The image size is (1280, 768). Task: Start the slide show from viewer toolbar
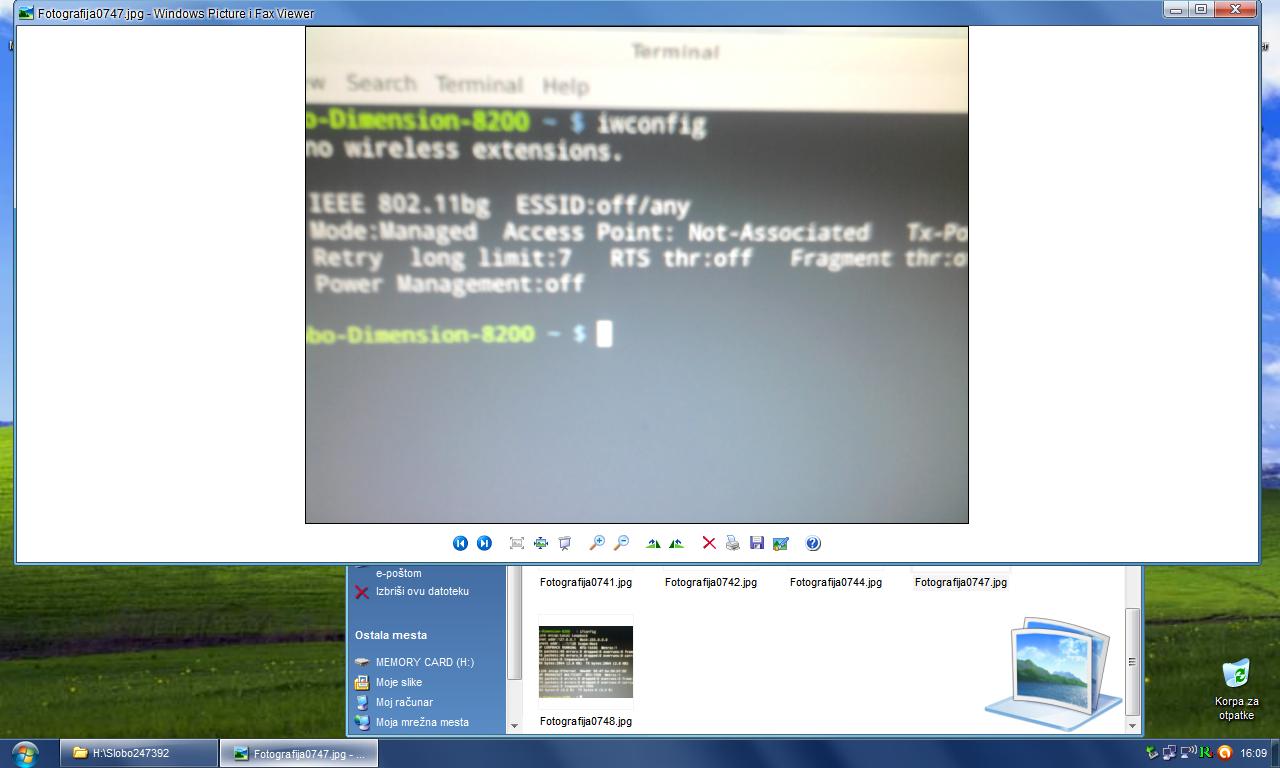(565, 543)
